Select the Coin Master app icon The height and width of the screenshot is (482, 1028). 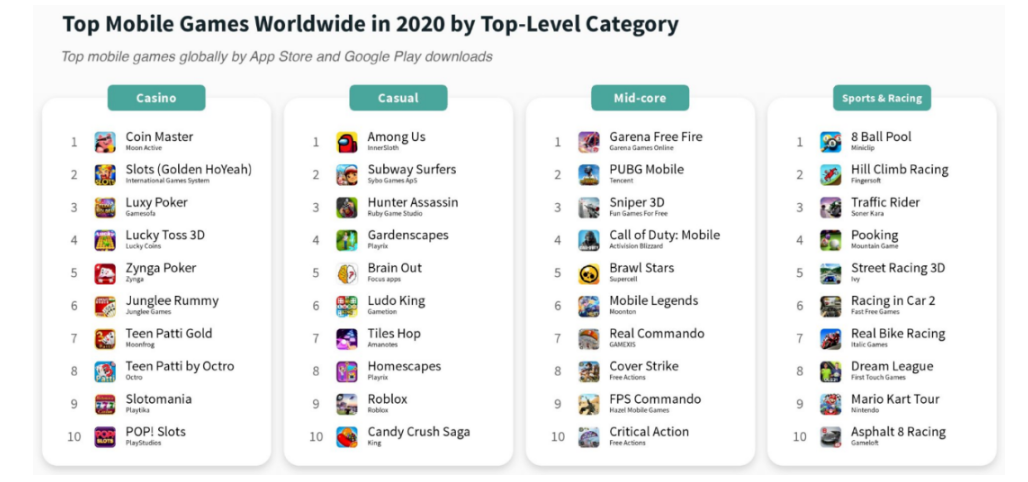105,142
